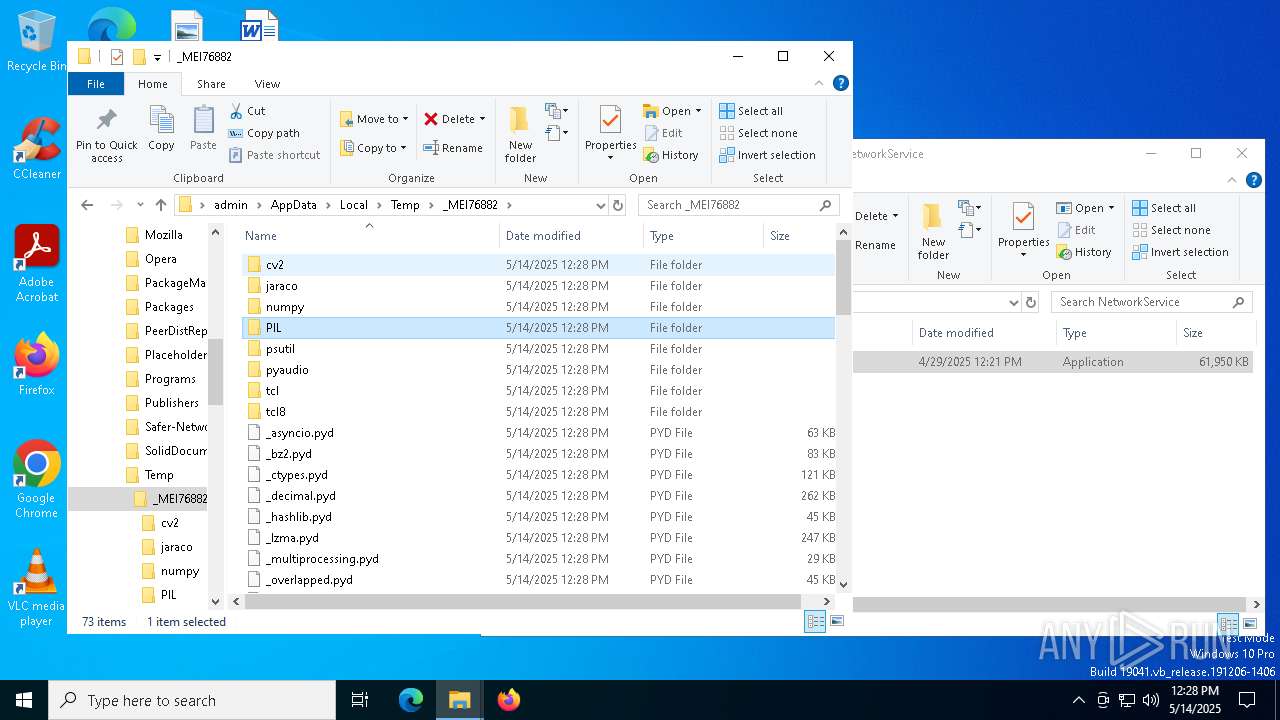
Task: Refresh the _MEI76882 folder view
Action: [x=618, y=205]
